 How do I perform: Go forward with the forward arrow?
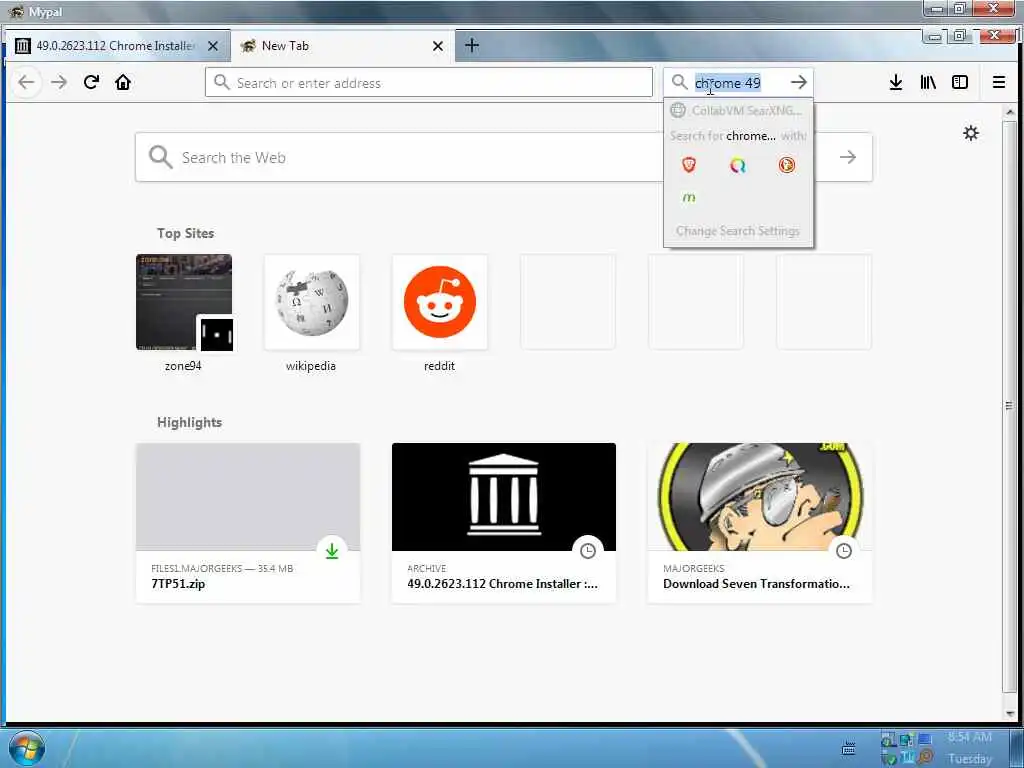[x=59, y=82]
